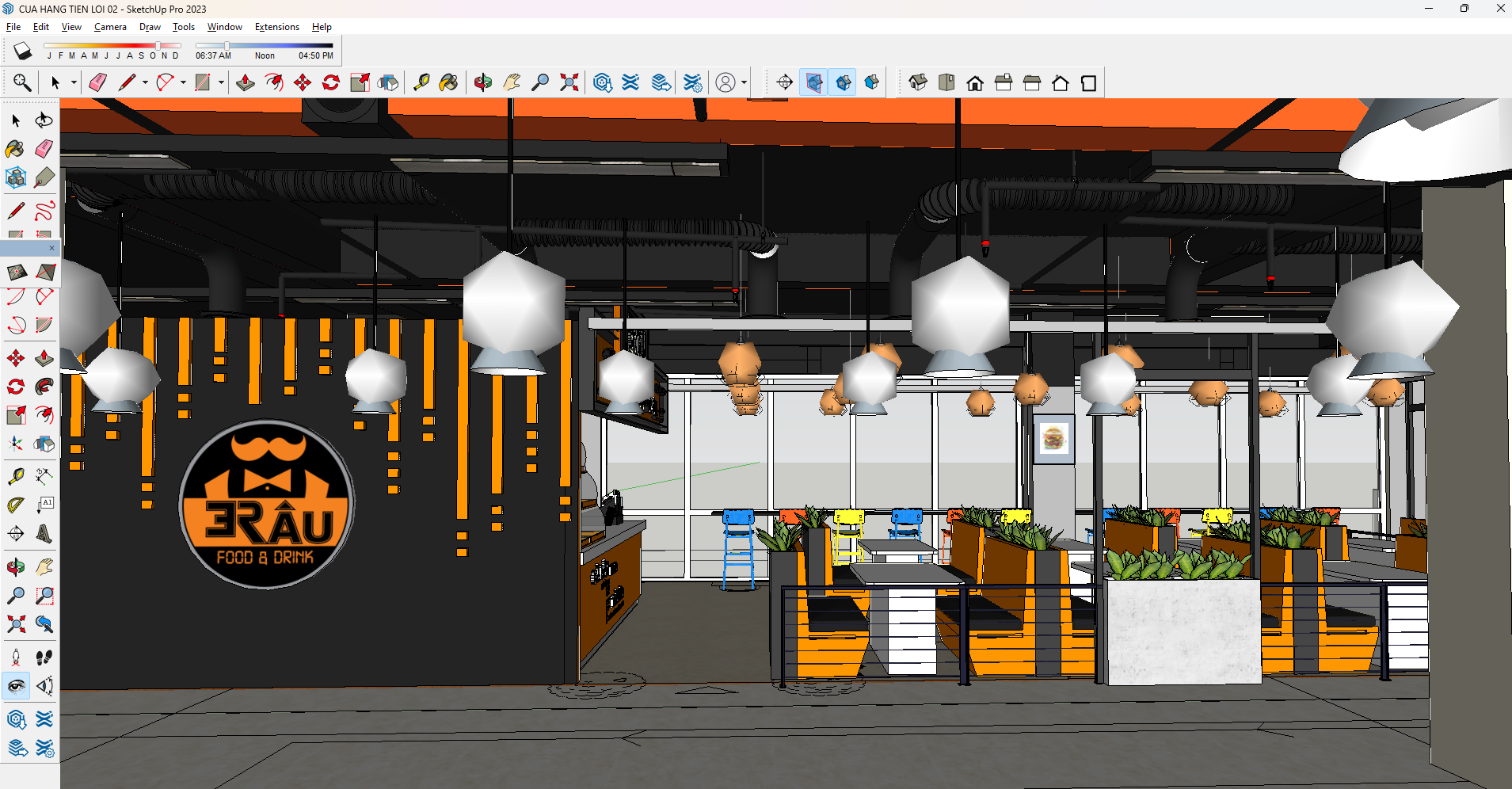Expand the Arc tool dropdown arrow
This screenshot has width=1512, height=789.
tap(183, 82)
